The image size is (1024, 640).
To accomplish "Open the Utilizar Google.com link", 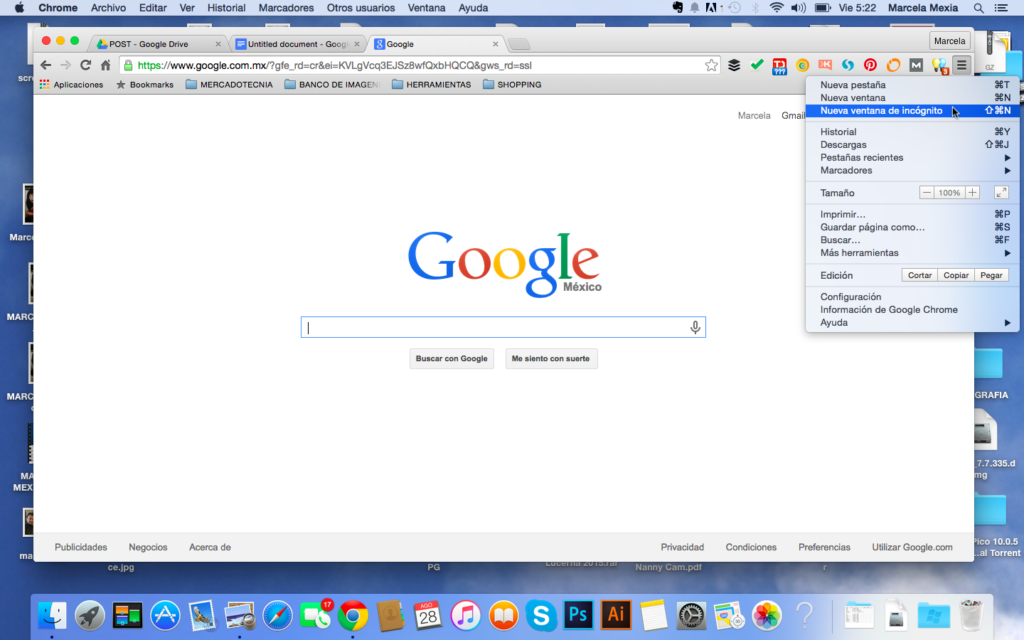I will [912, 547].
